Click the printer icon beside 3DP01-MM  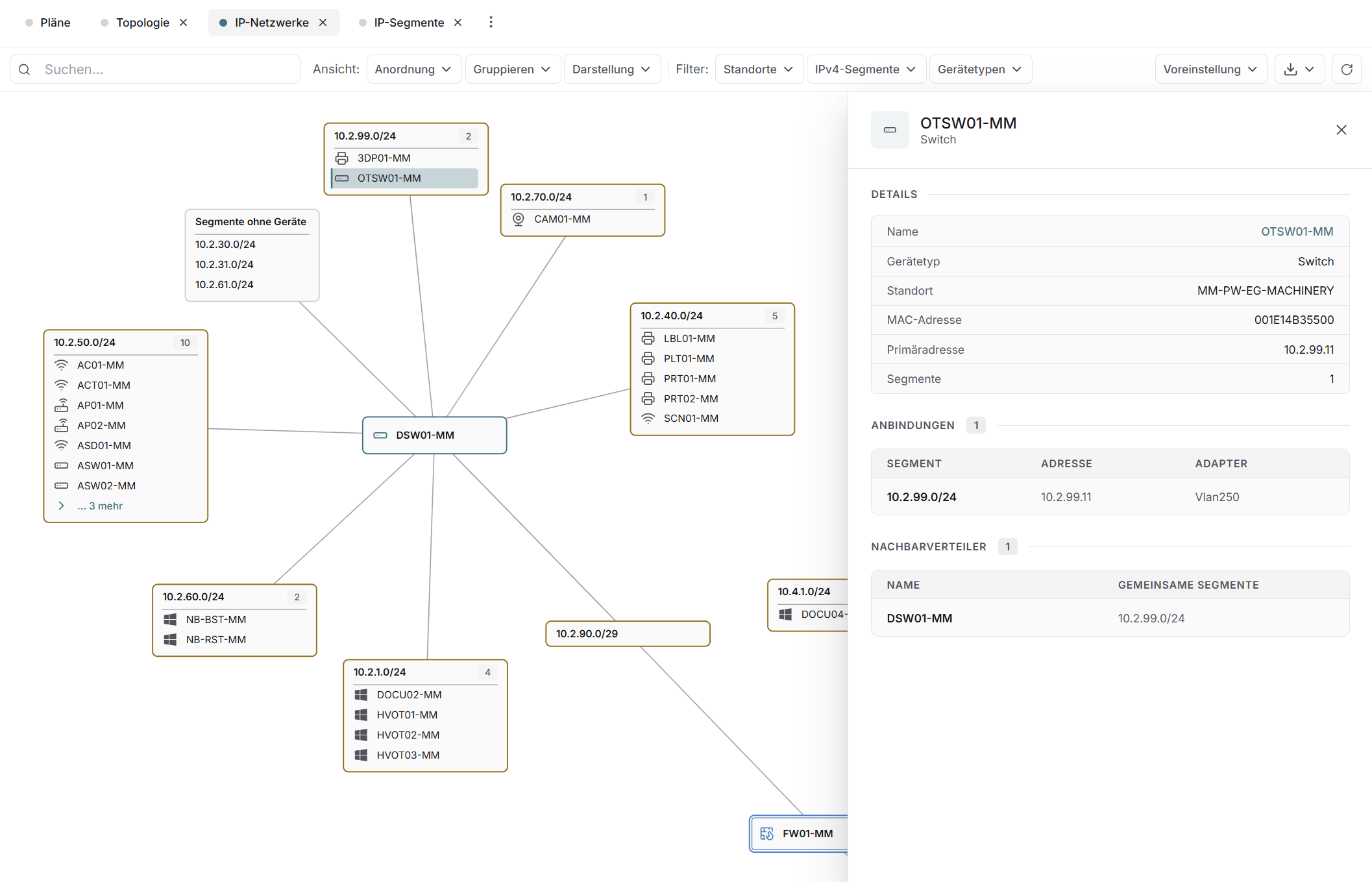342,158
